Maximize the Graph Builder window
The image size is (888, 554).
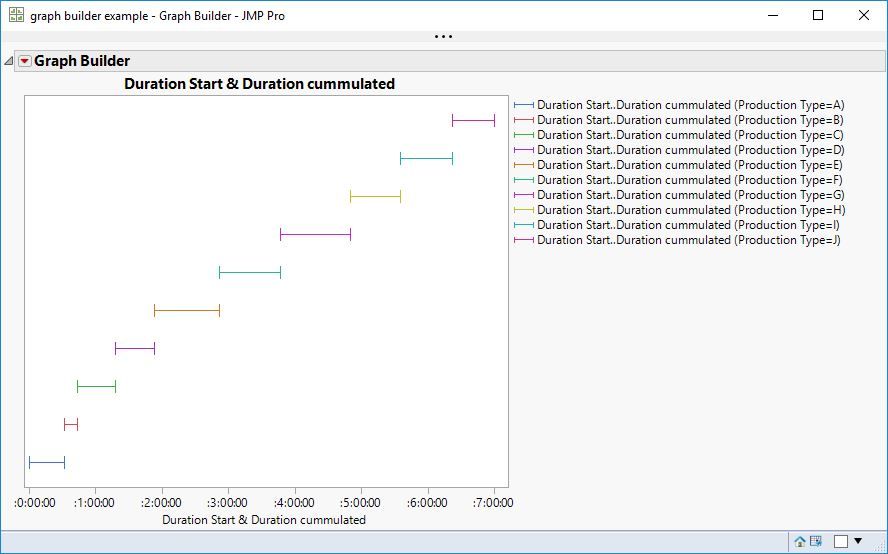818,15
